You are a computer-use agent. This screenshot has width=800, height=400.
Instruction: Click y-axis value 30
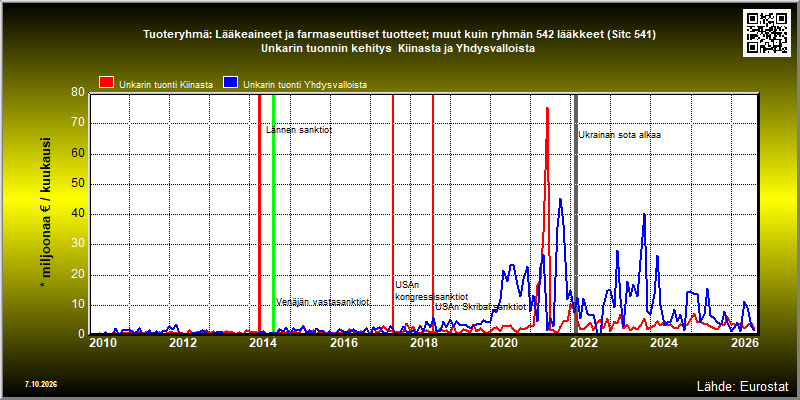(78, 245)
